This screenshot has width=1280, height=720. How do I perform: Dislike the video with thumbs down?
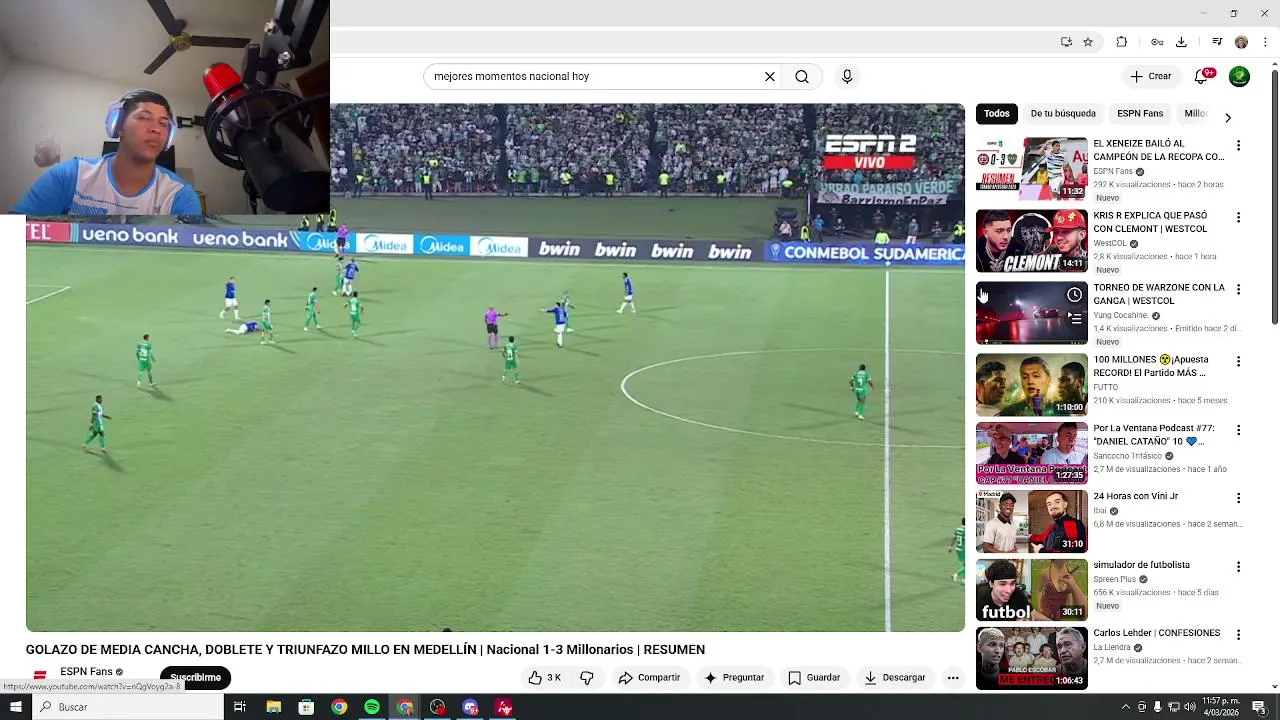tap(587, 677)
